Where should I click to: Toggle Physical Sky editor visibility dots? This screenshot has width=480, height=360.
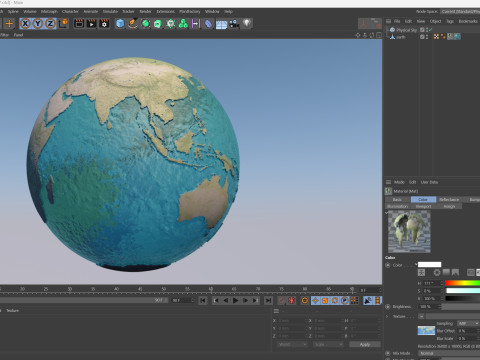(x=427, y=30)
